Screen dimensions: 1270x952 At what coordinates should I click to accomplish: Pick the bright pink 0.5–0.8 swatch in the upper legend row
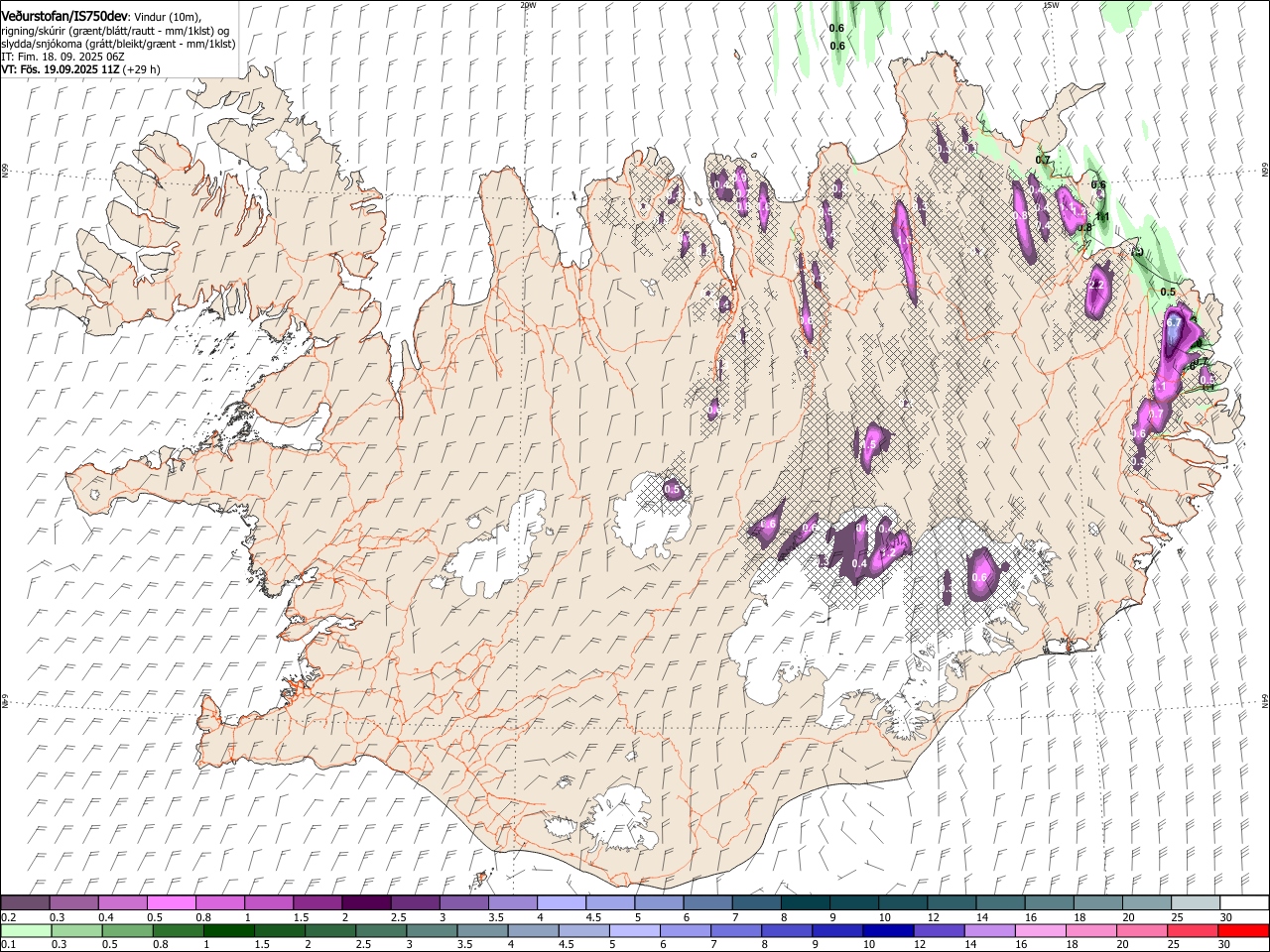click(171, 902)
